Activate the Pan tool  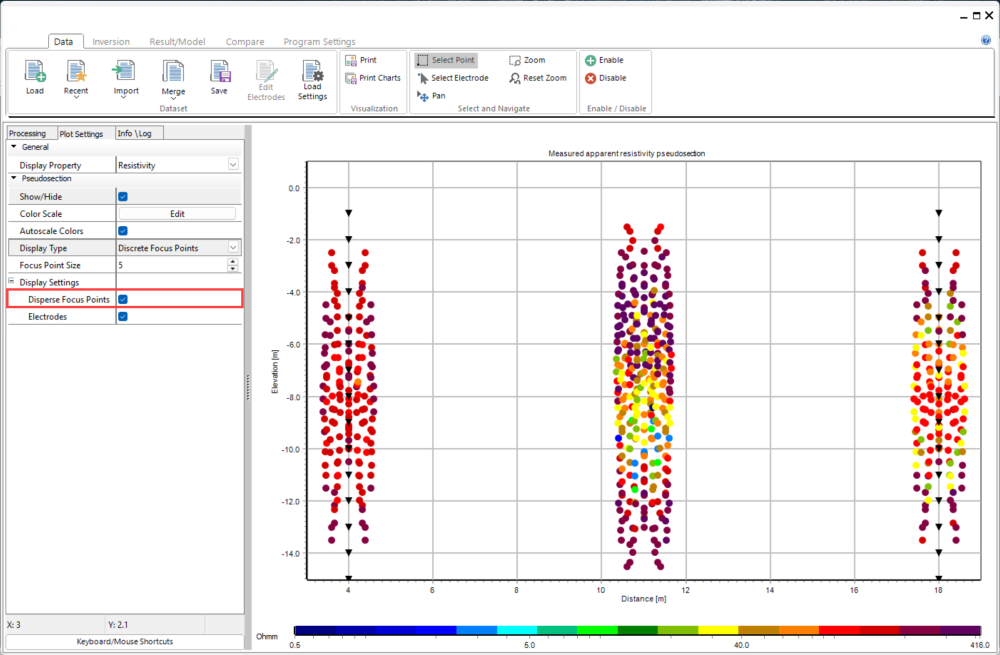[x=431, y=96]
